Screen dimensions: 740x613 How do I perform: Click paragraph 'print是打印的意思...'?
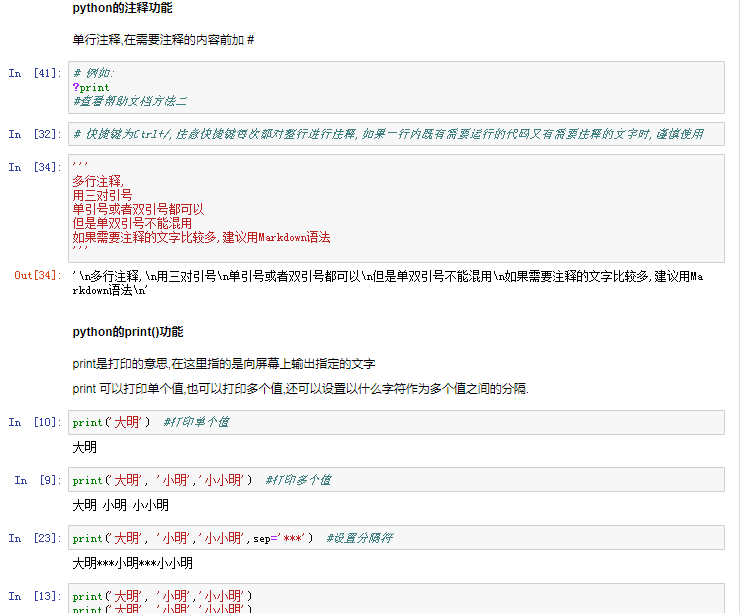pyautogui.click(x=224, y=364)
